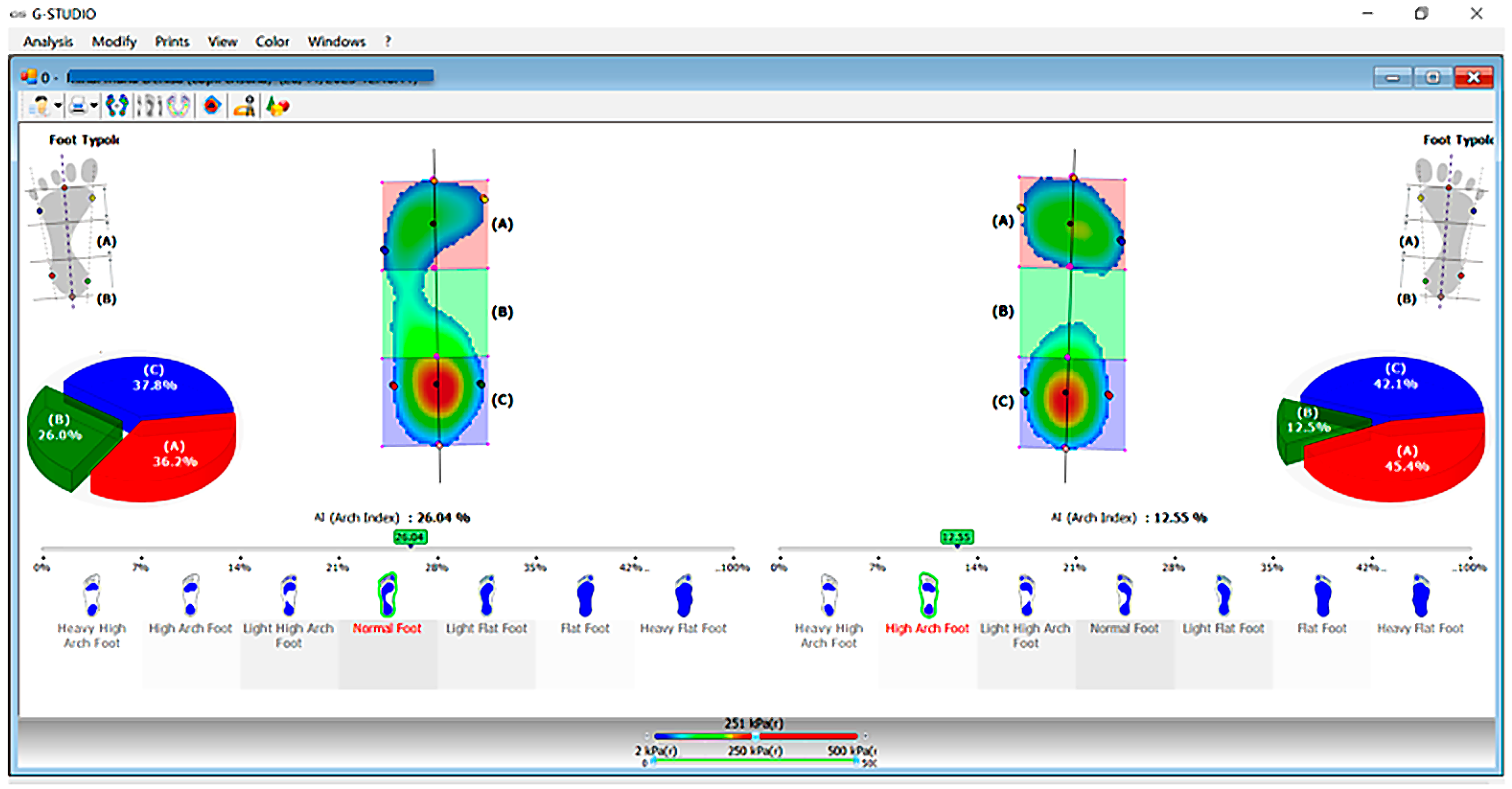This screenshot has width=1512, height=789.
Task: Click the red heel center of left foot
Action: click(436, 385)
